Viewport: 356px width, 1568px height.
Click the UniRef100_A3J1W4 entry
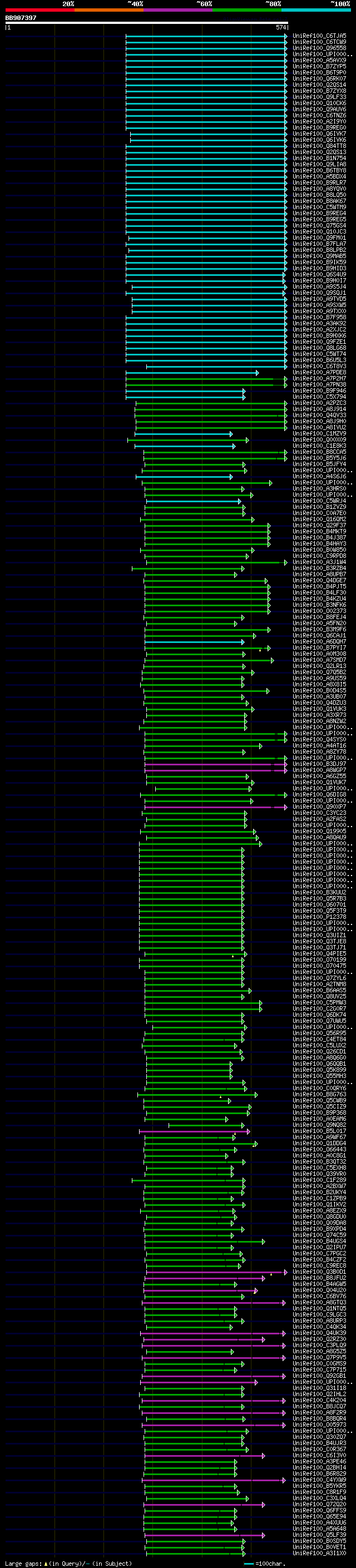(x=319, y=562)
